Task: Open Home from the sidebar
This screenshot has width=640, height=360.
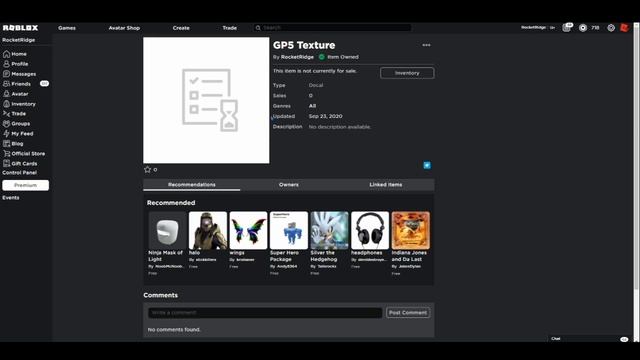Action: [x=15, y=54]
